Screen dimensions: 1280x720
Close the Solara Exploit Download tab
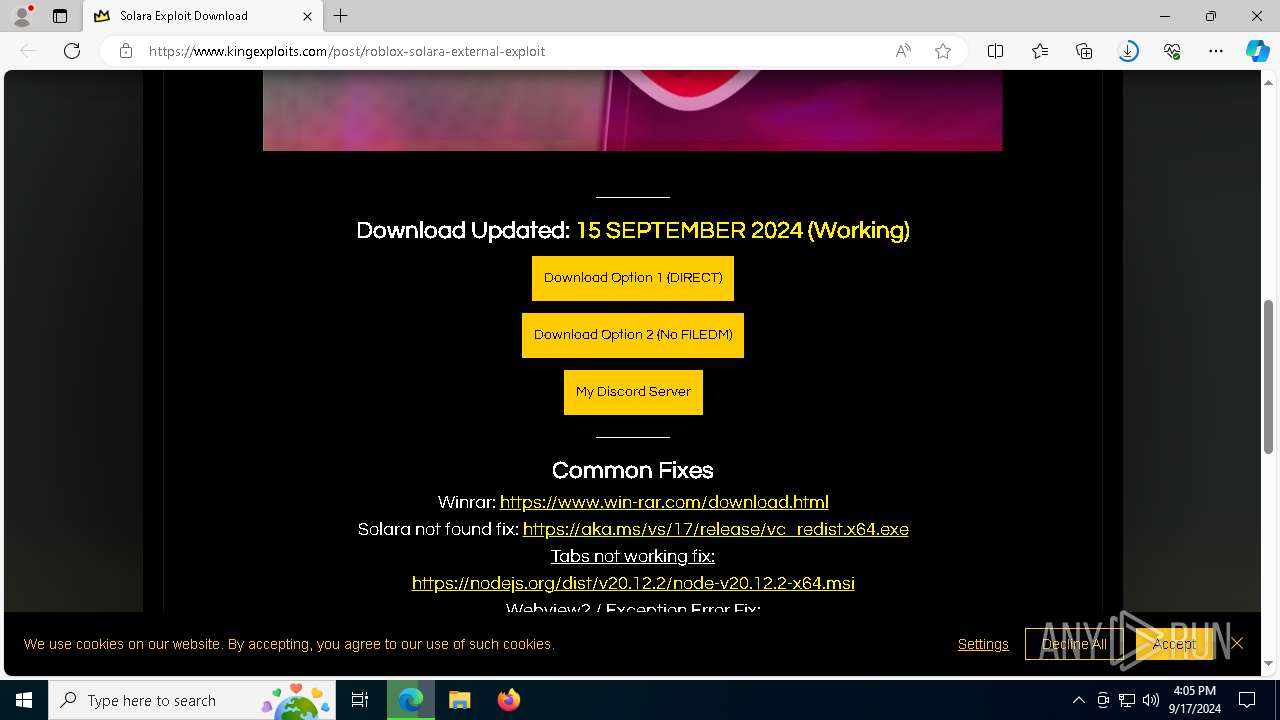pos(307,16)
